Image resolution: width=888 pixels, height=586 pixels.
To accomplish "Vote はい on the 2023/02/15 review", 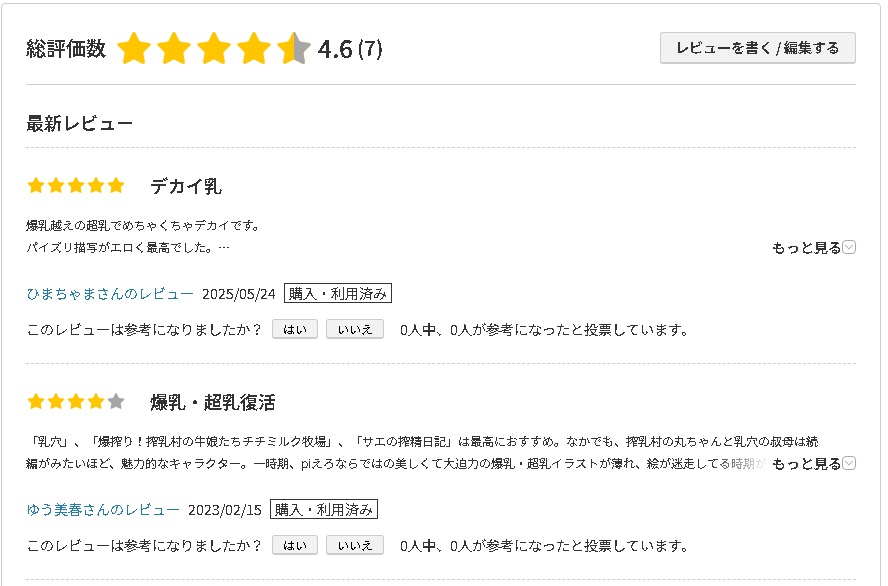I will [294, 545].
